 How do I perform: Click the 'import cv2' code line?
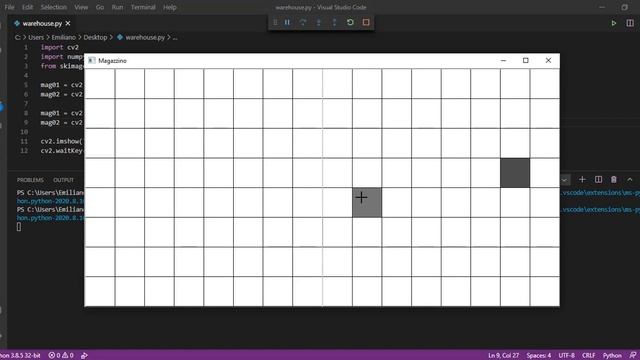pyautogui.click(x=60, y=47)
